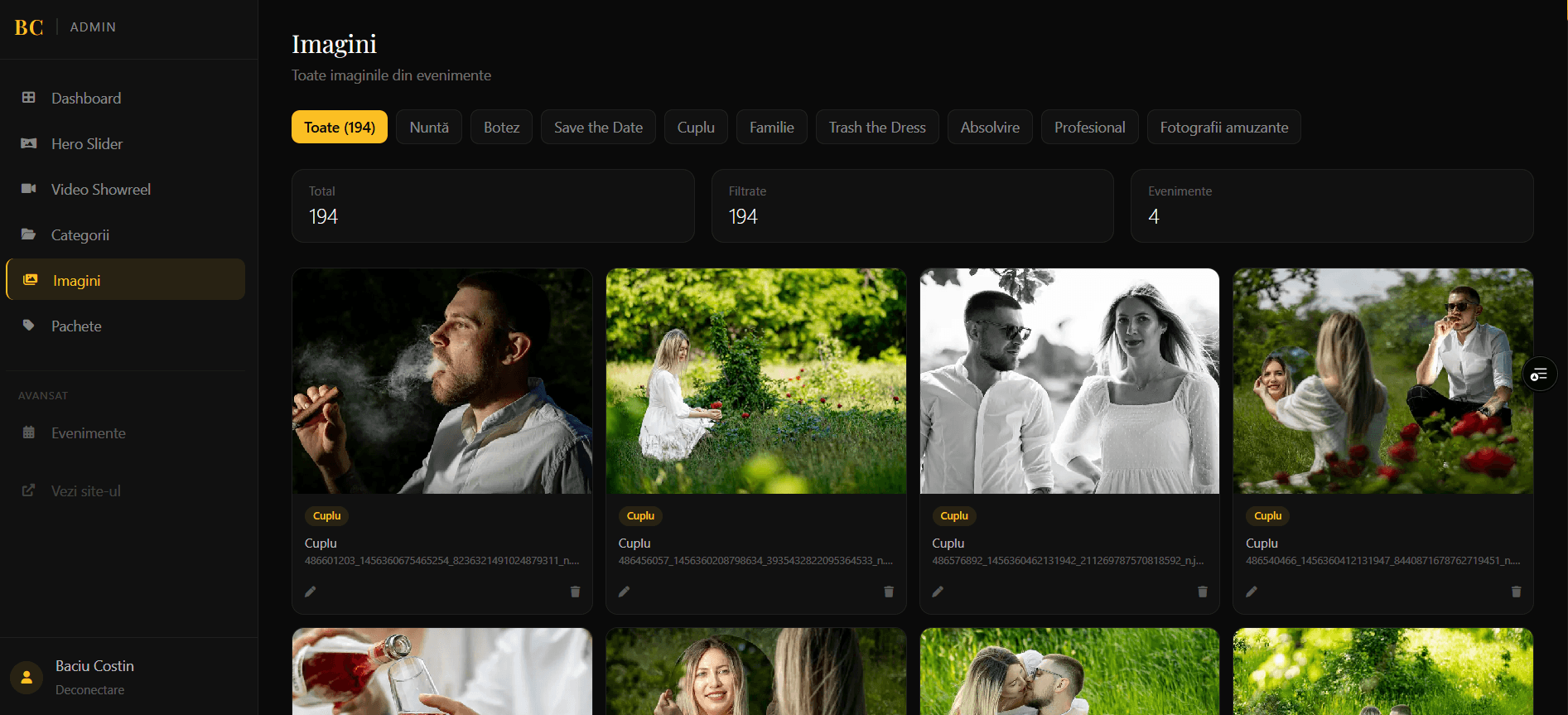Edit the image with filename starting 486576892
1568x715 pixels.
[x=938, y=592]
